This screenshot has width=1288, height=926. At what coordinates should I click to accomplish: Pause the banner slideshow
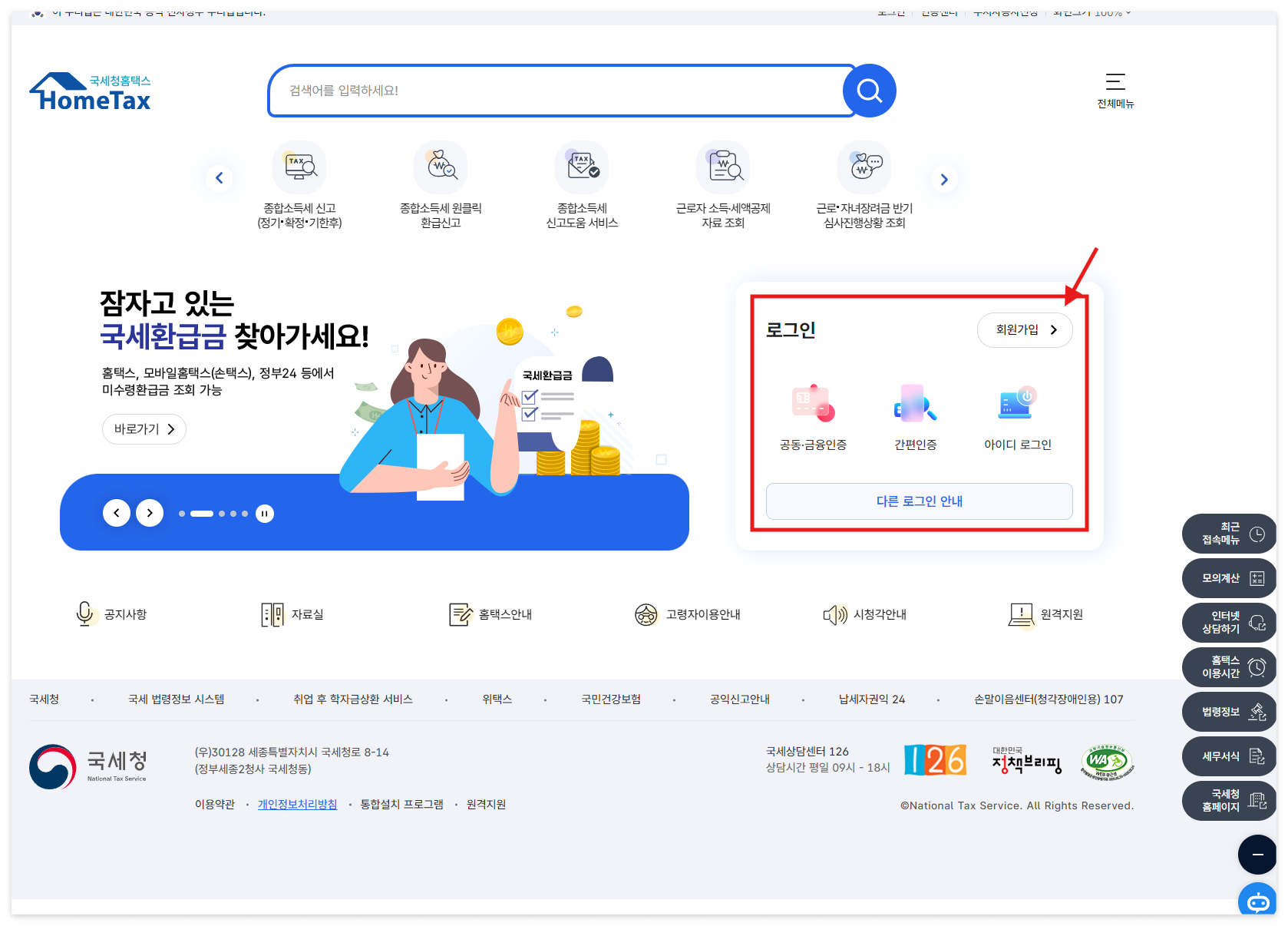point(265,514)
